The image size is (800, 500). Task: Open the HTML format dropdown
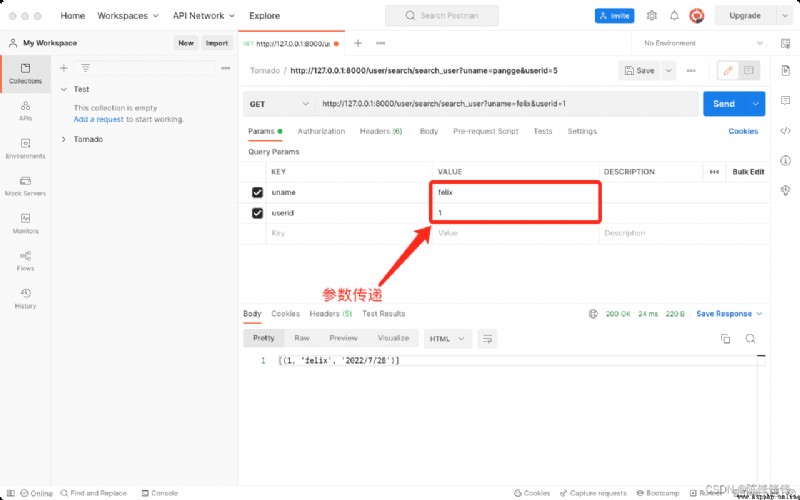(447, 339)
